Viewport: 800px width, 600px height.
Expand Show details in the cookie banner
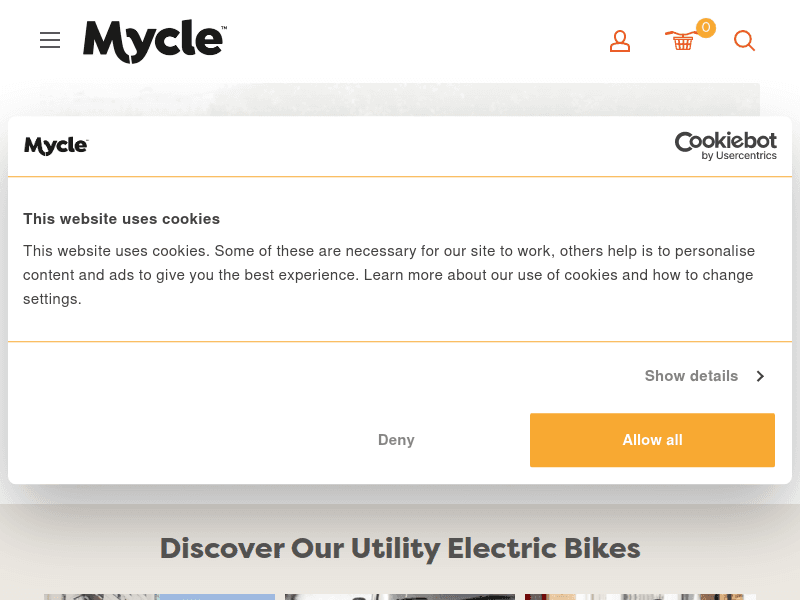(691, 376)
